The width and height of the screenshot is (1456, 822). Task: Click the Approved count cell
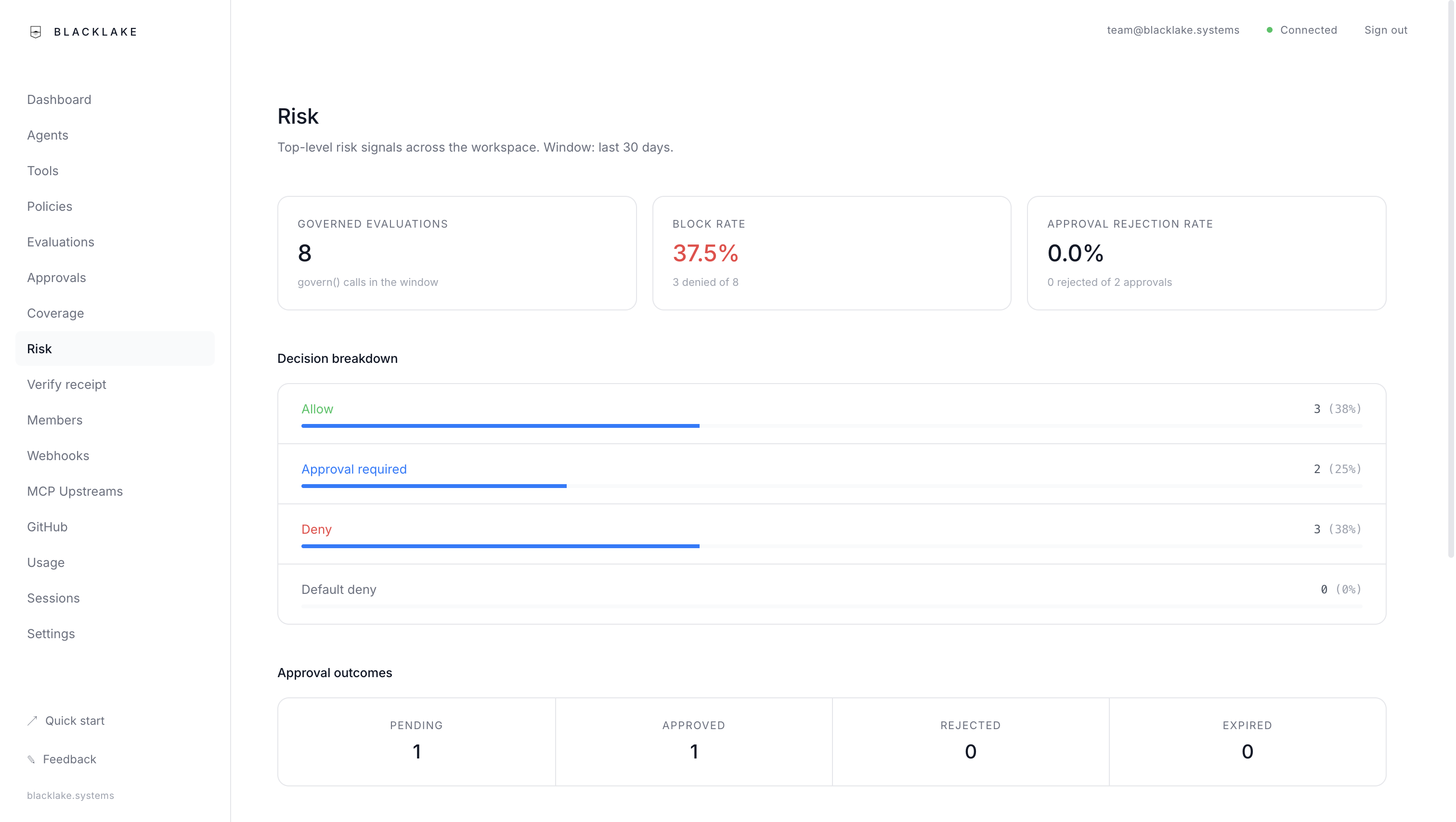pos(693,742)
